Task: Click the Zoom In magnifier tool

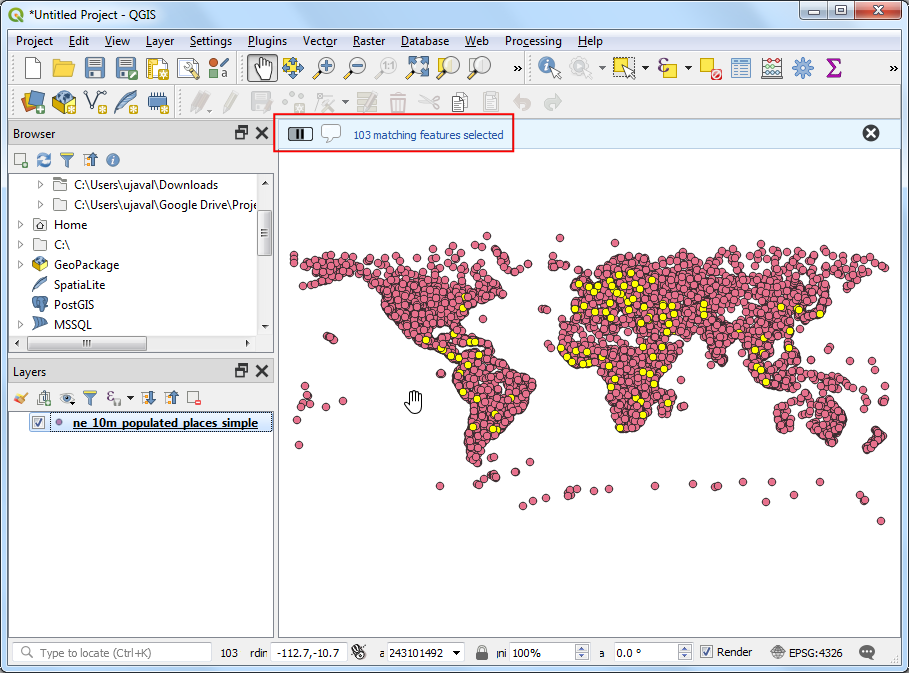Action: pos(324,68)
